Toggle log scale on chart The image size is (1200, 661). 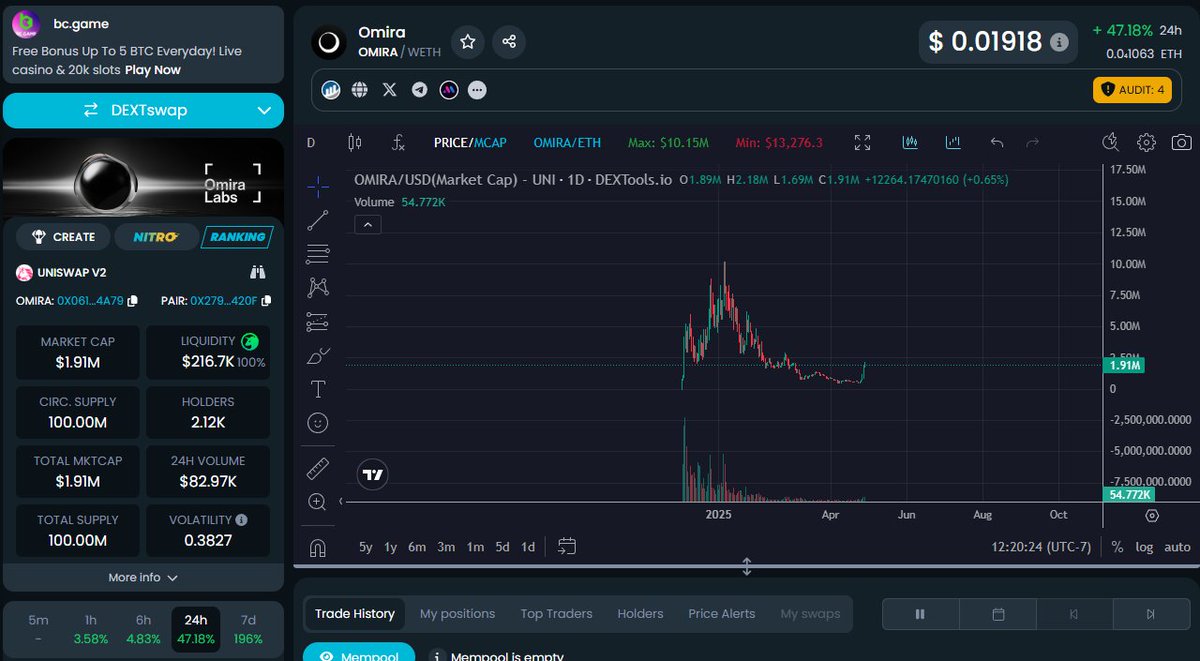click(1144, 547)
